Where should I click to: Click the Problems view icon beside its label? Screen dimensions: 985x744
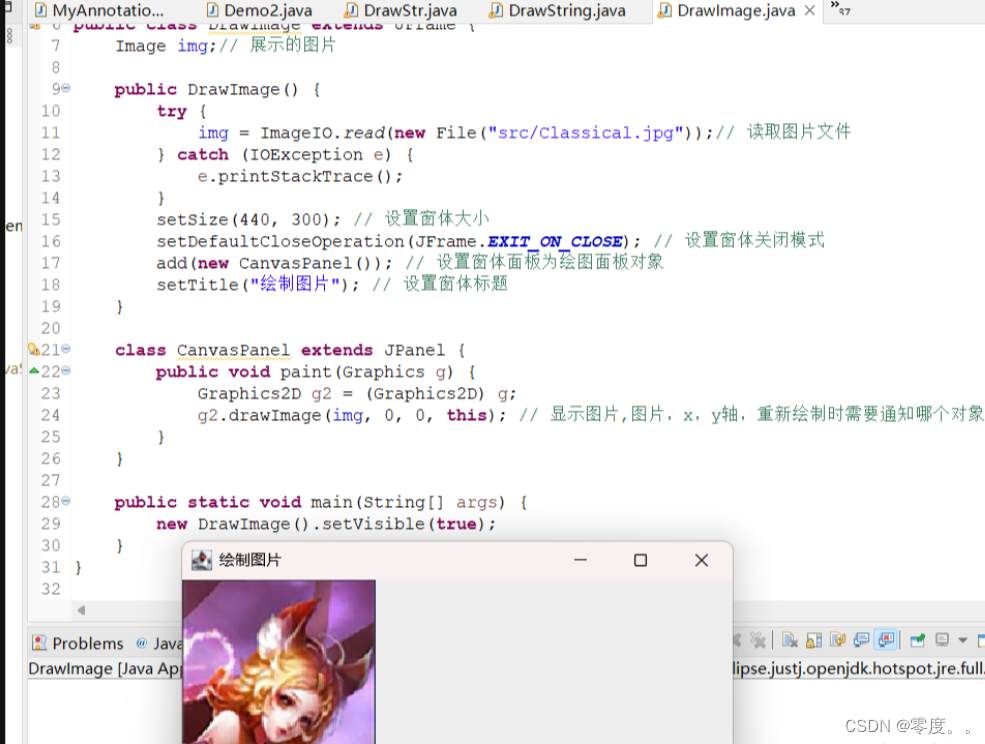pyautogui.click(x=38, y=643)
